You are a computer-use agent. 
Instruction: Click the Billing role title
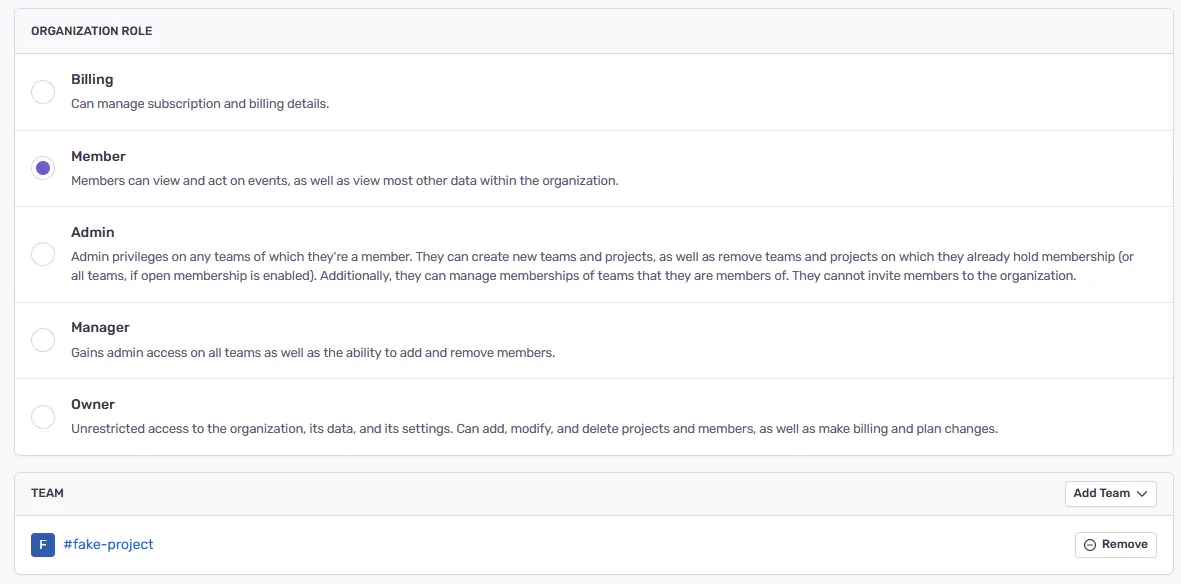click(x=92, y=80)
